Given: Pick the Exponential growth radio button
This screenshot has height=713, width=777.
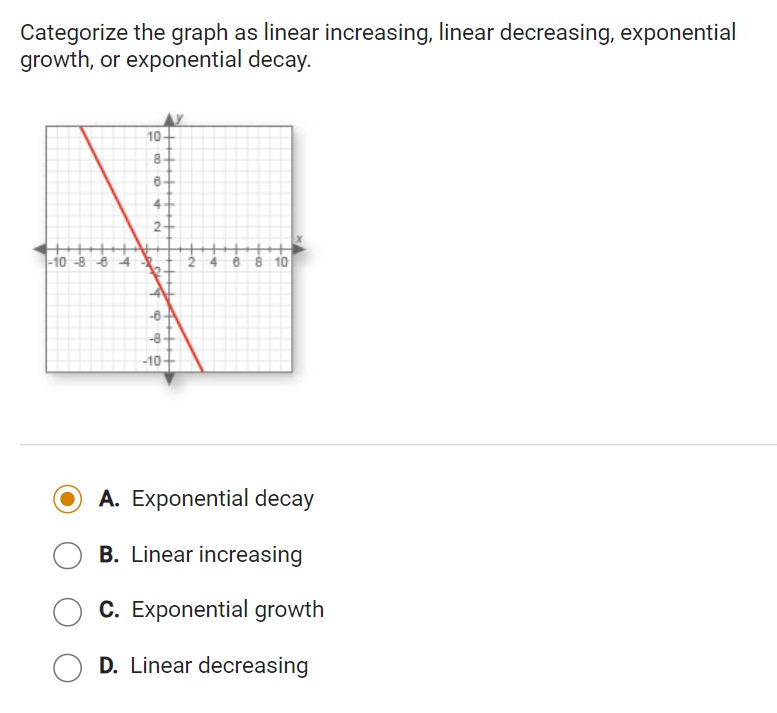Looking at the screenshot, I should 67,611.
